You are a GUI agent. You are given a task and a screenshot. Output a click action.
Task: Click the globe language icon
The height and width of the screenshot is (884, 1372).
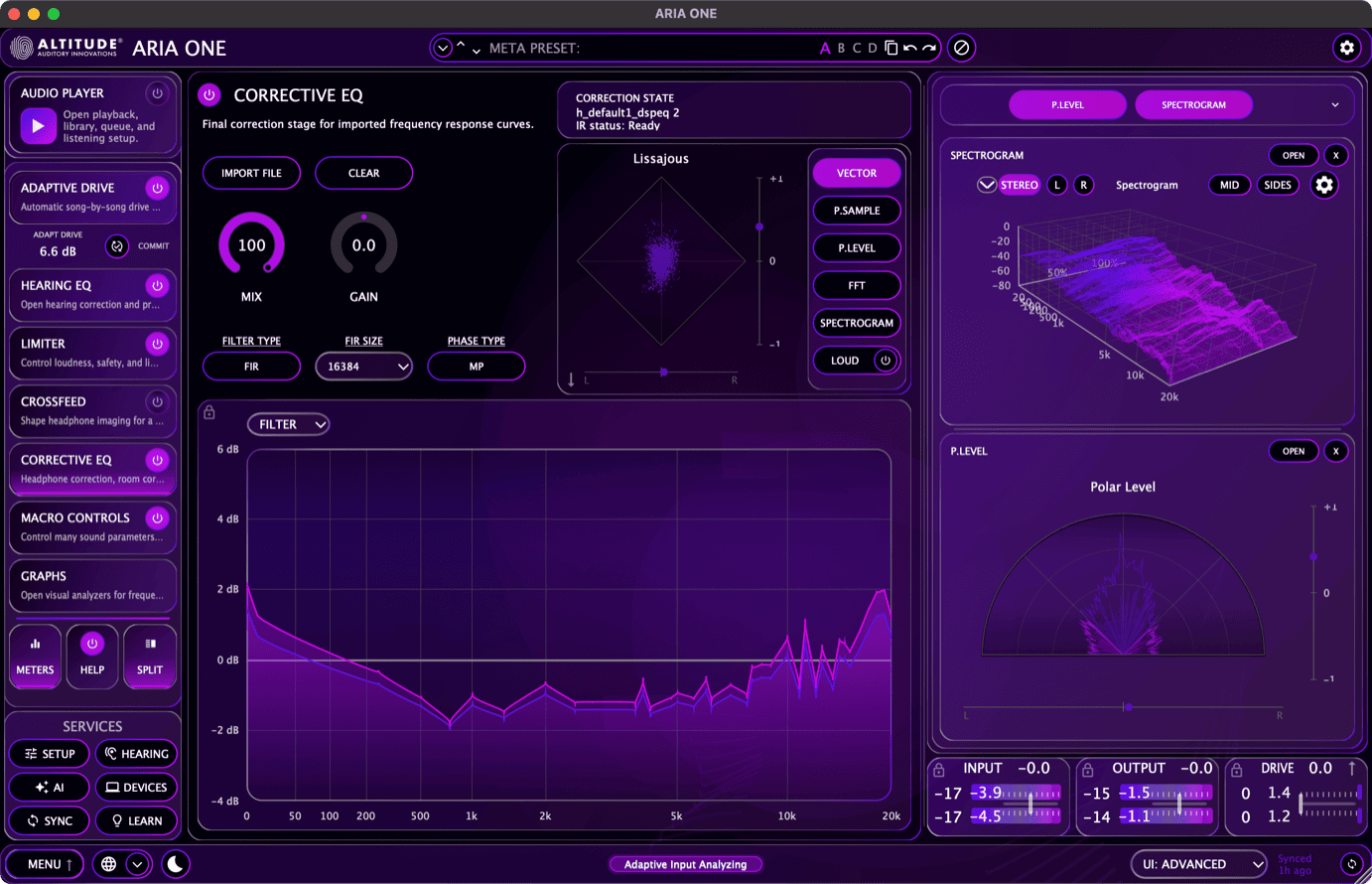coord(108,864)
